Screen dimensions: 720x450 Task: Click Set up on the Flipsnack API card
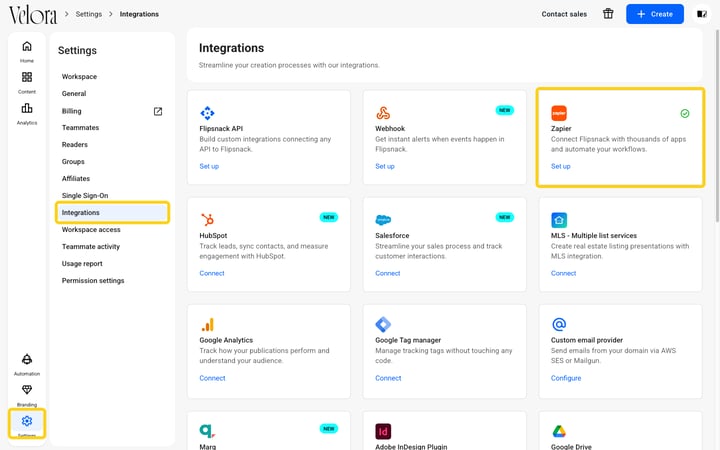[x=209, y=166]
